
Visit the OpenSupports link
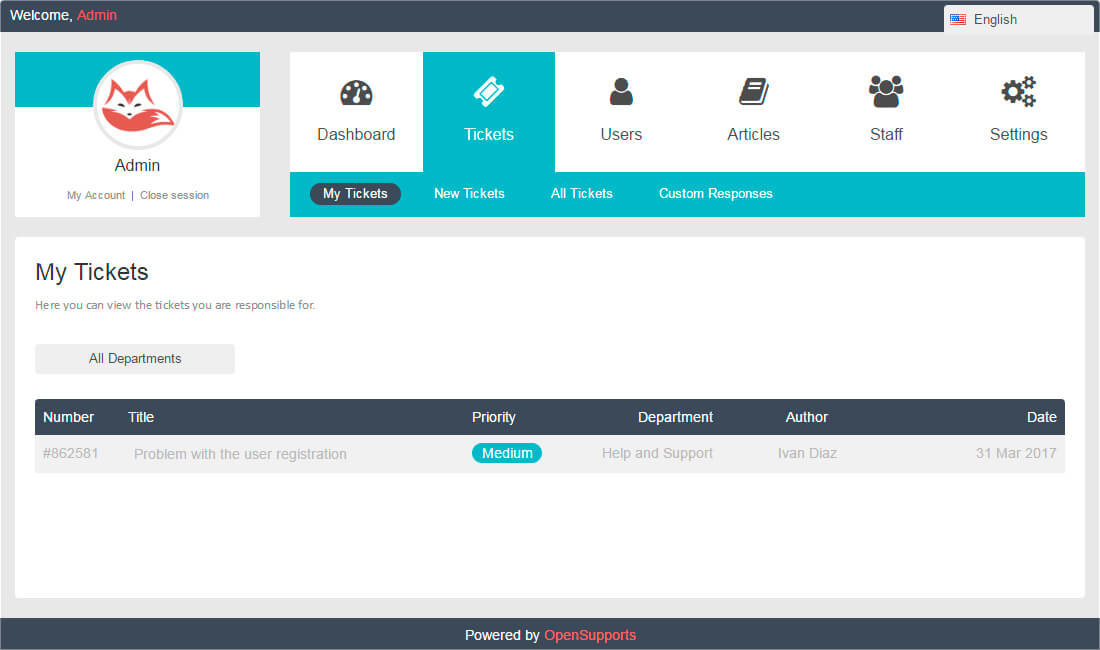590,634
